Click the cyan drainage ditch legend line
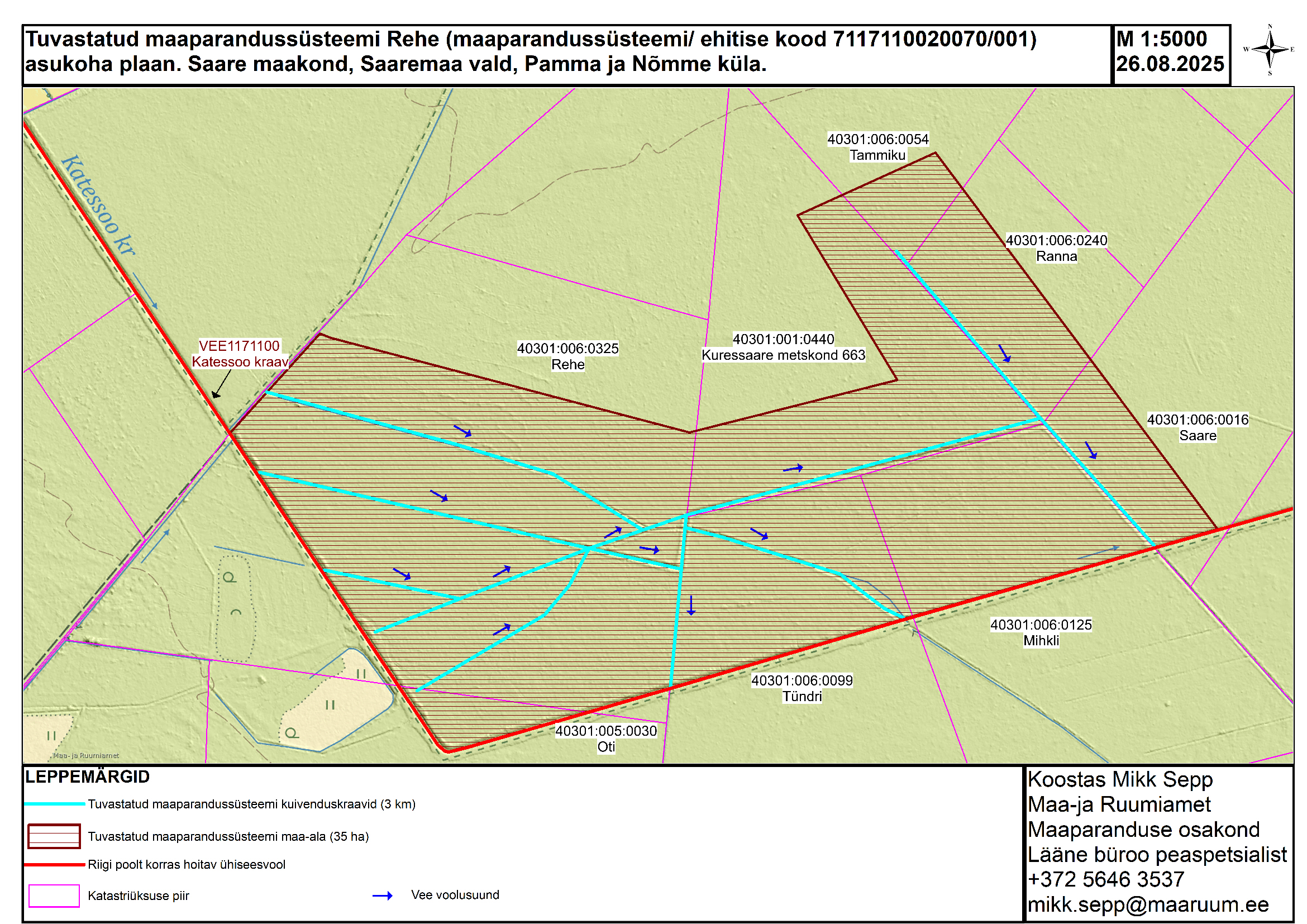The image size is (1307, 924). click(x=55, y=804)
